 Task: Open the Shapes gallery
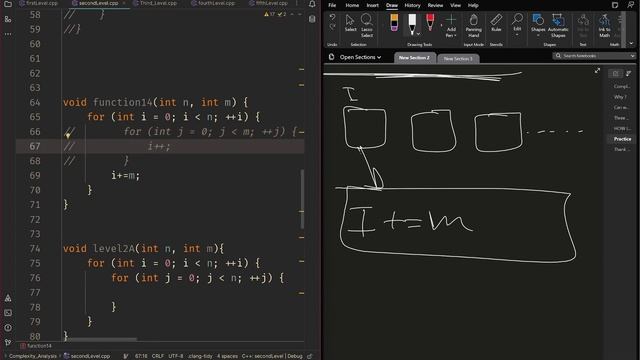[x=538, y=25]
